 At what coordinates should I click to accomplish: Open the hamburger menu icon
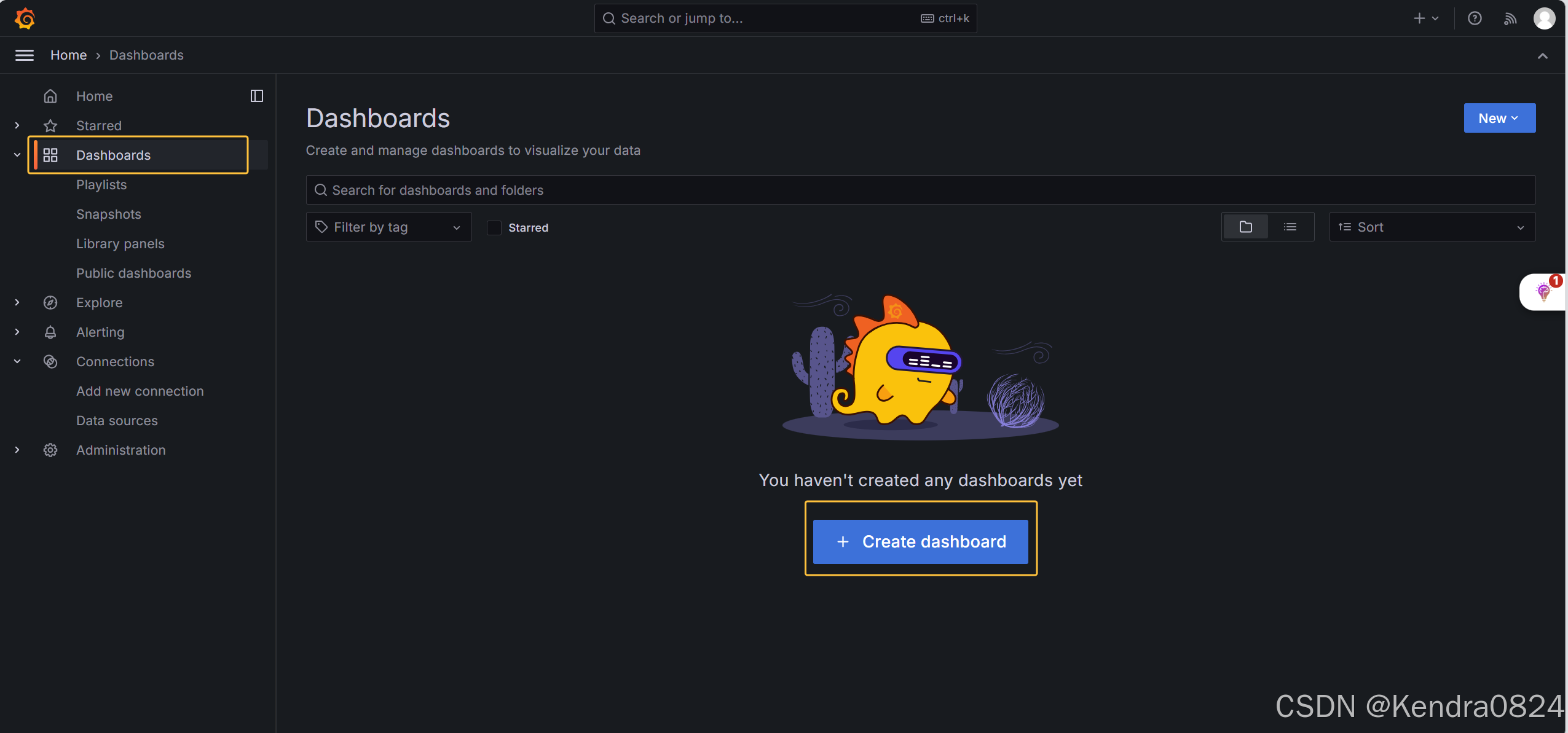coord(25,55)
